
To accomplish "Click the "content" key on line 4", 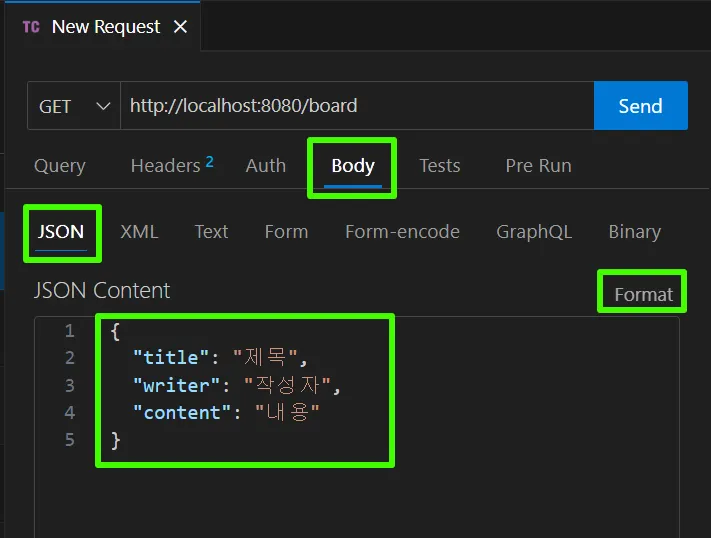I will tap(182, 413).
